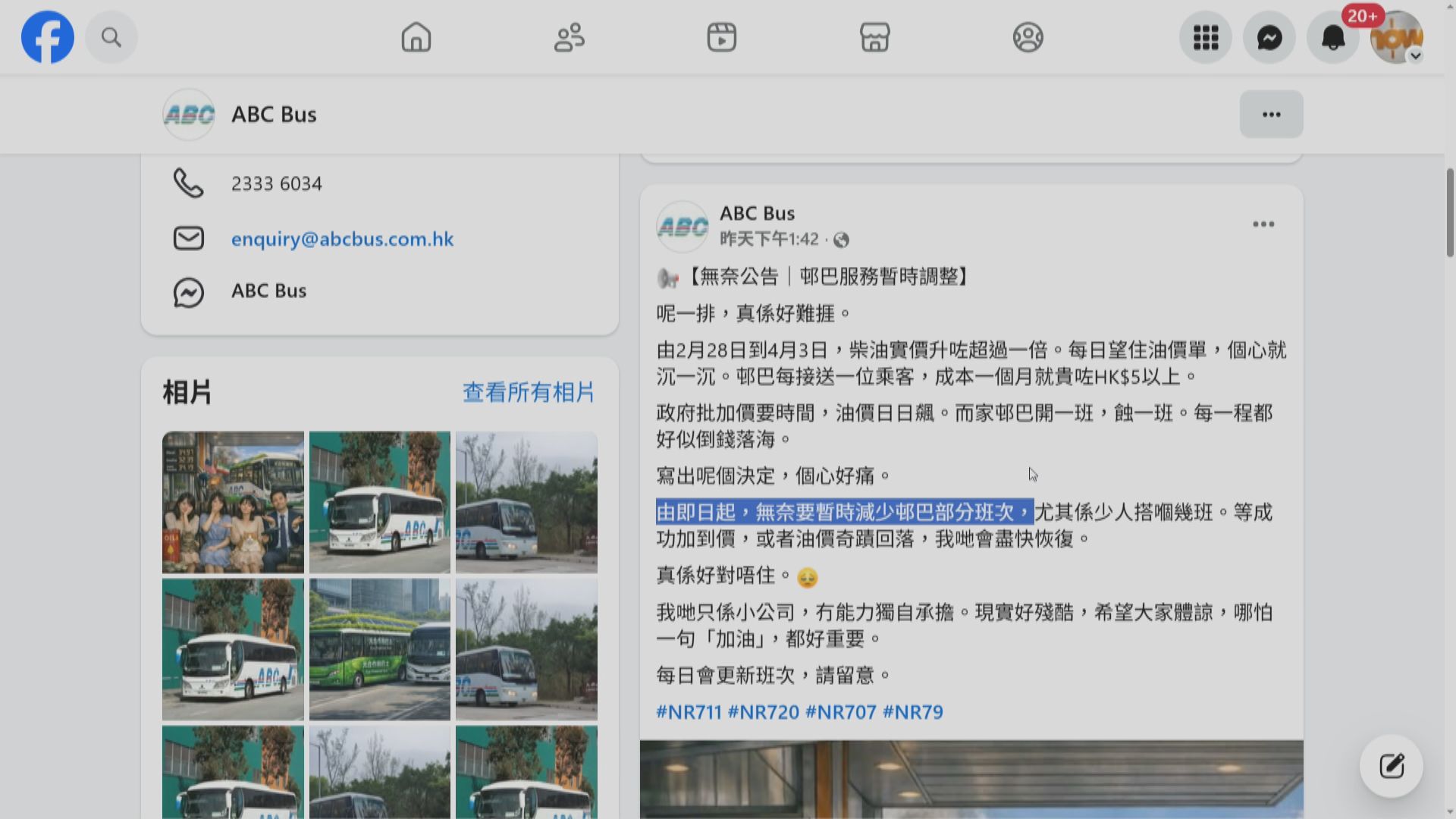Click the 查看所有相片 link

coord(529,392)
